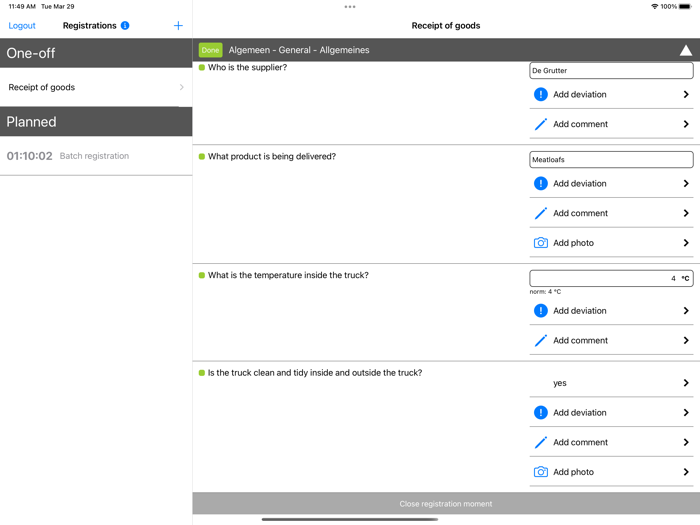The width and height of the screenshot is (700, 525).
Task: Click green status dot beside truck clean question
Action: [x=202, y=373]
